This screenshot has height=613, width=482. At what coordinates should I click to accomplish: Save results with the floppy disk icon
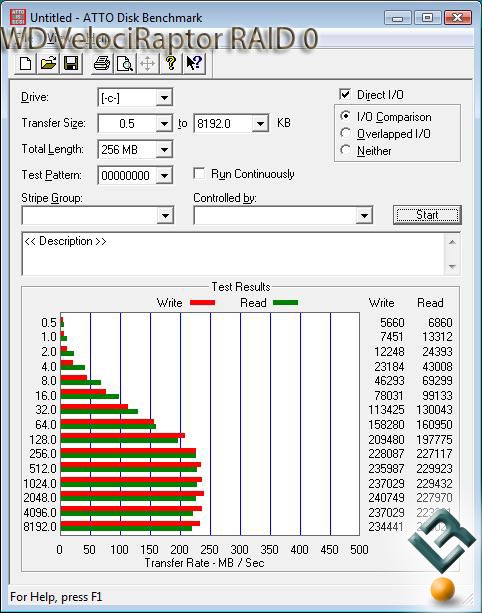click(71, 63)
